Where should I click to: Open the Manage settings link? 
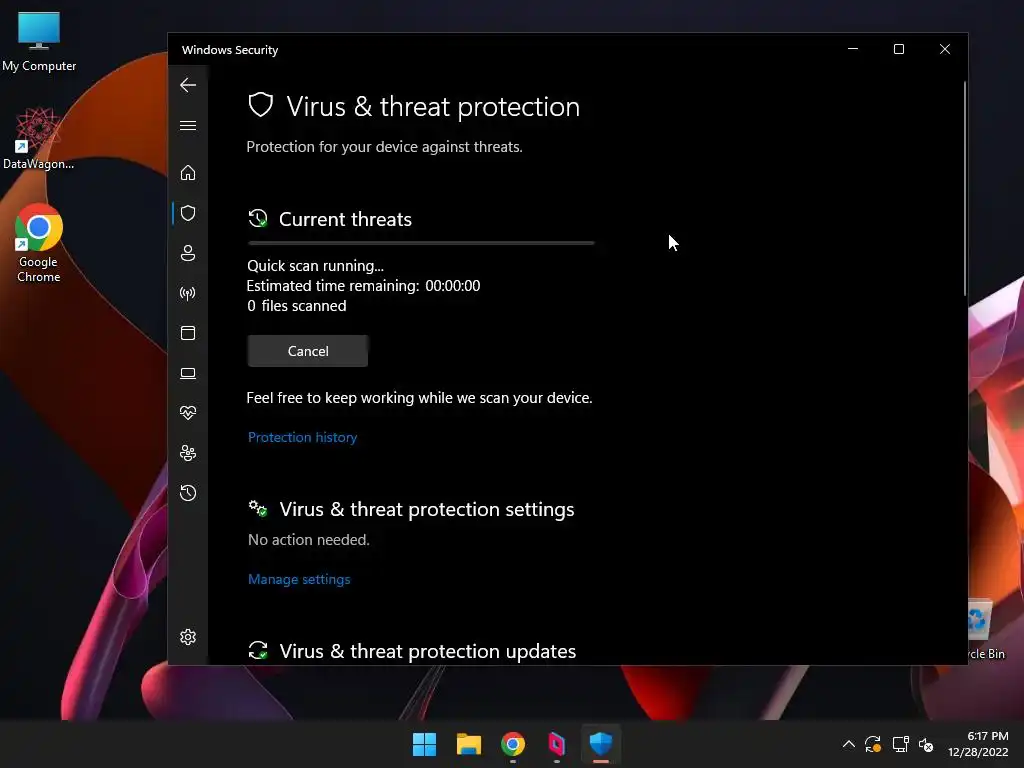click(299, 579)
